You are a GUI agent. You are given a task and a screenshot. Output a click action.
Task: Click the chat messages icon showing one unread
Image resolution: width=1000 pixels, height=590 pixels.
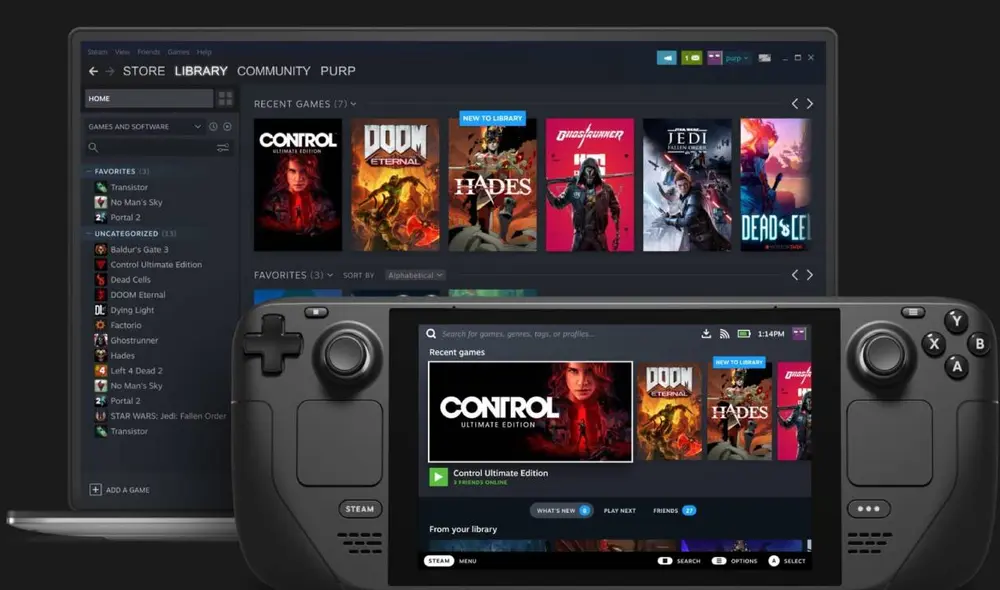click(x=690, y=58)
